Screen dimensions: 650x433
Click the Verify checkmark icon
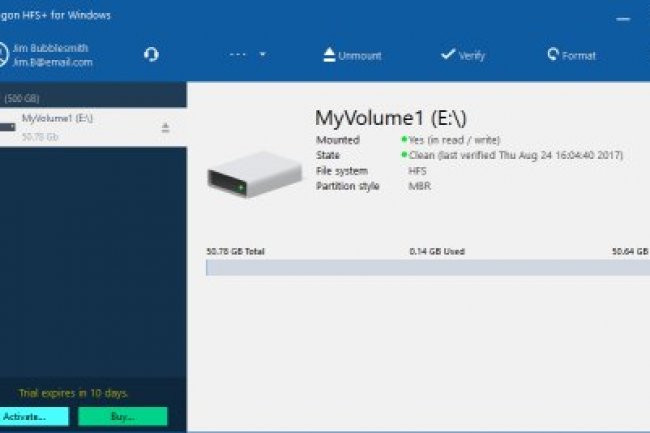pyautogui.click(x=448, y=55)
